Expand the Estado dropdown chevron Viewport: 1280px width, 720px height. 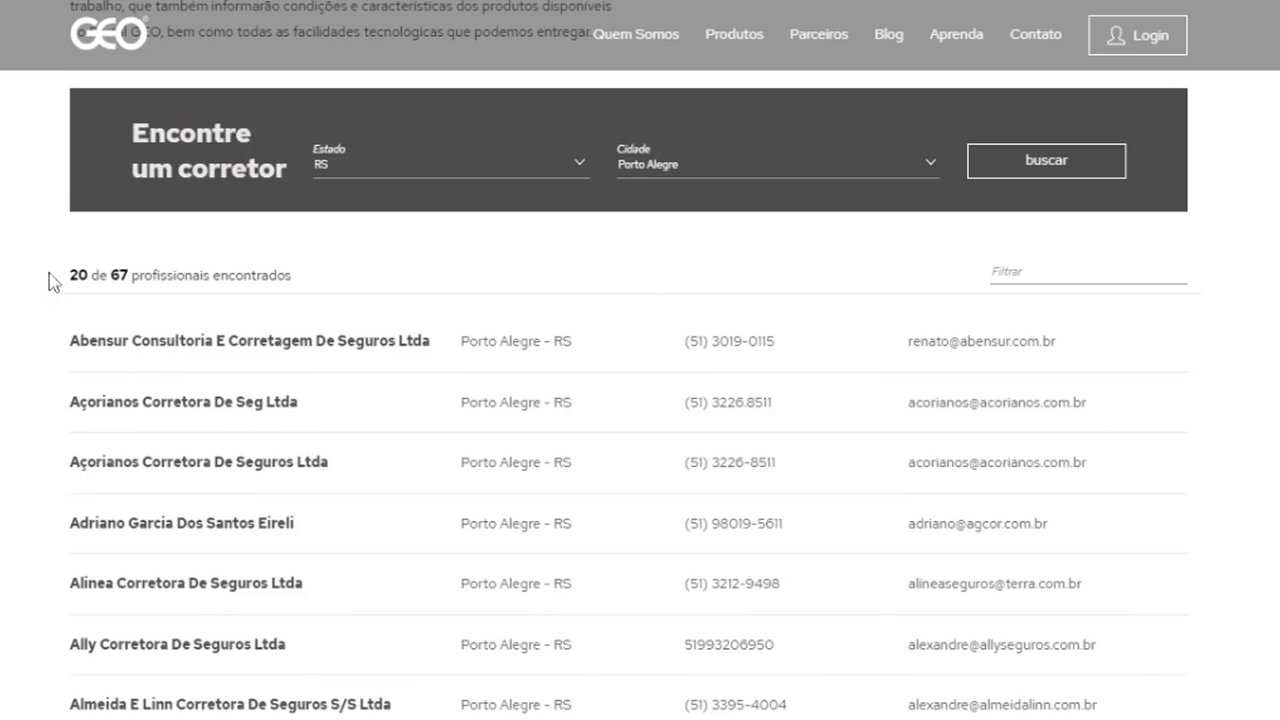pyautogui.click(x=579, y=162)
